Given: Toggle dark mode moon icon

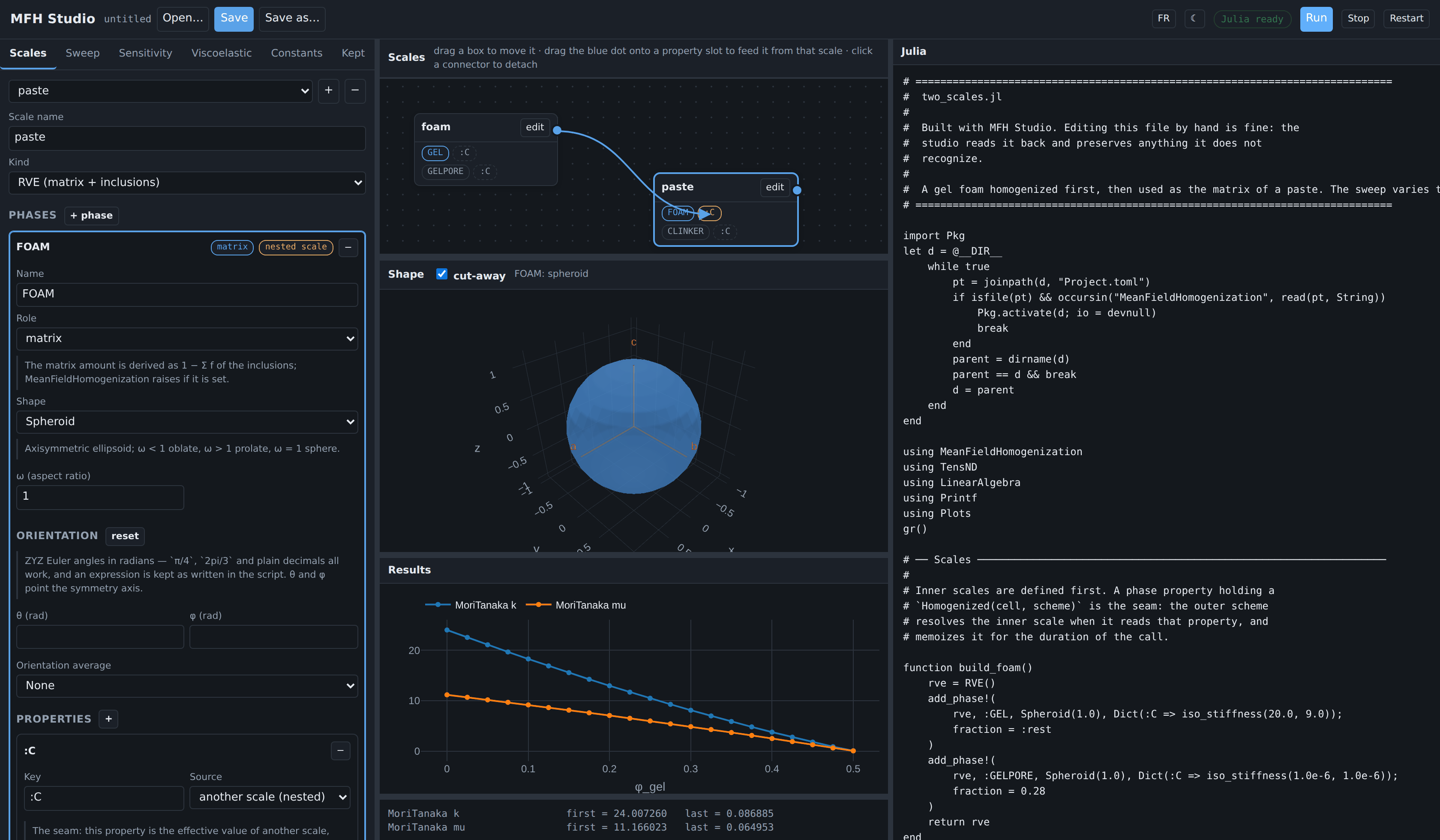Looking at the screenshot, I should click(1194, 18).
